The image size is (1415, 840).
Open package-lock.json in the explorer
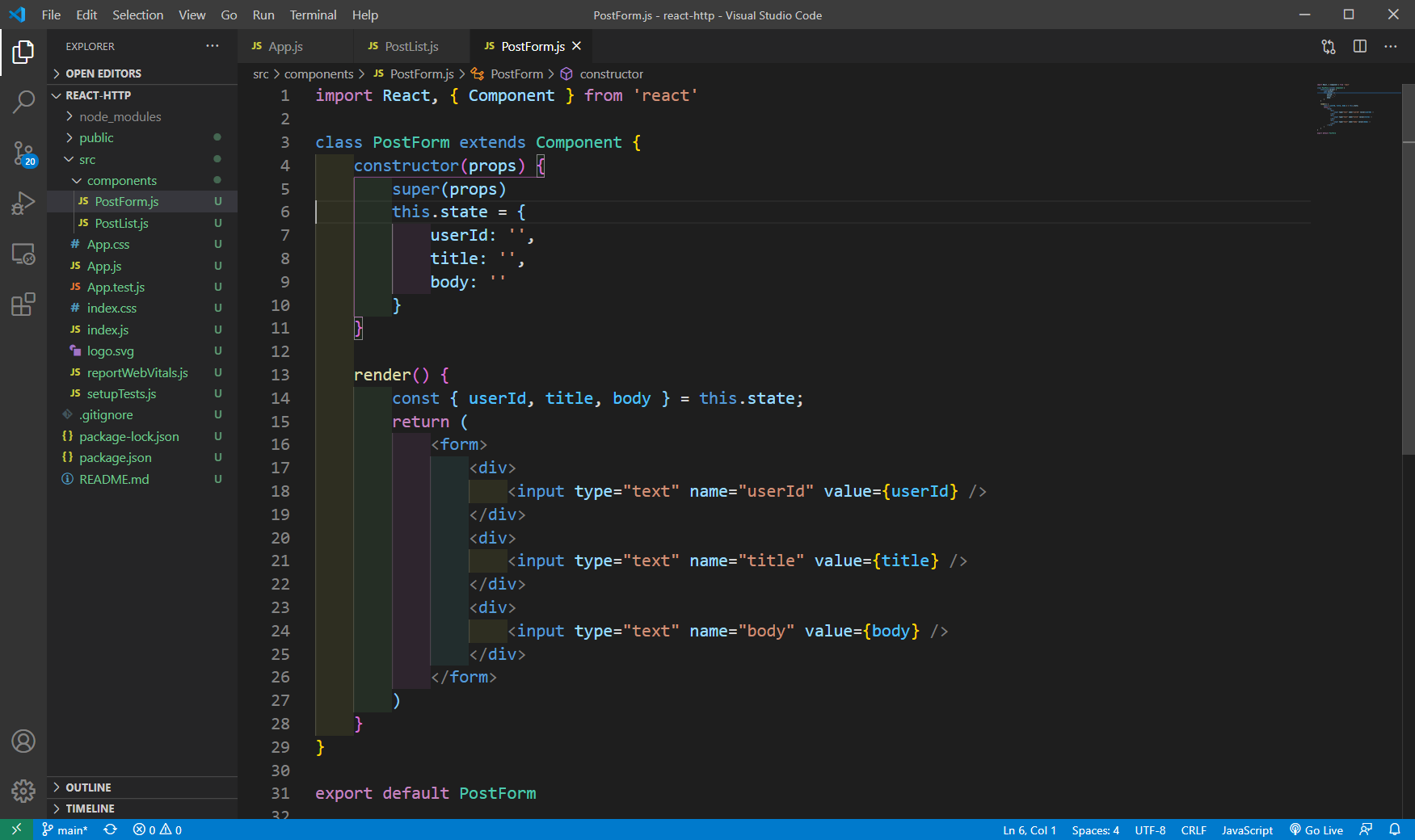[x=142, y=436]
